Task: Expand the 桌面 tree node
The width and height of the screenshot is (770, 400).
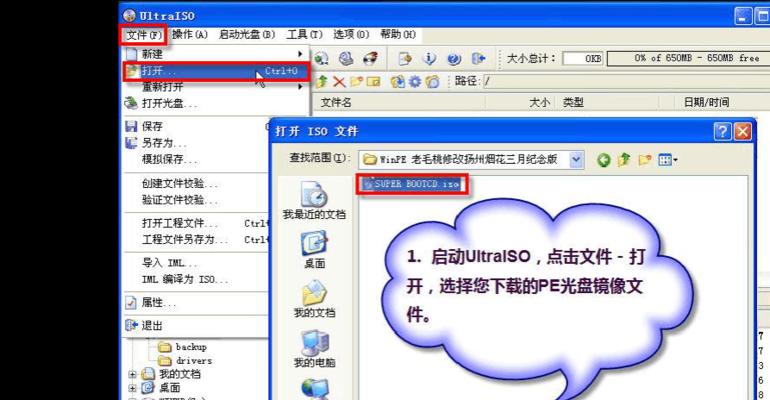Action: click(x=132, y=388)
